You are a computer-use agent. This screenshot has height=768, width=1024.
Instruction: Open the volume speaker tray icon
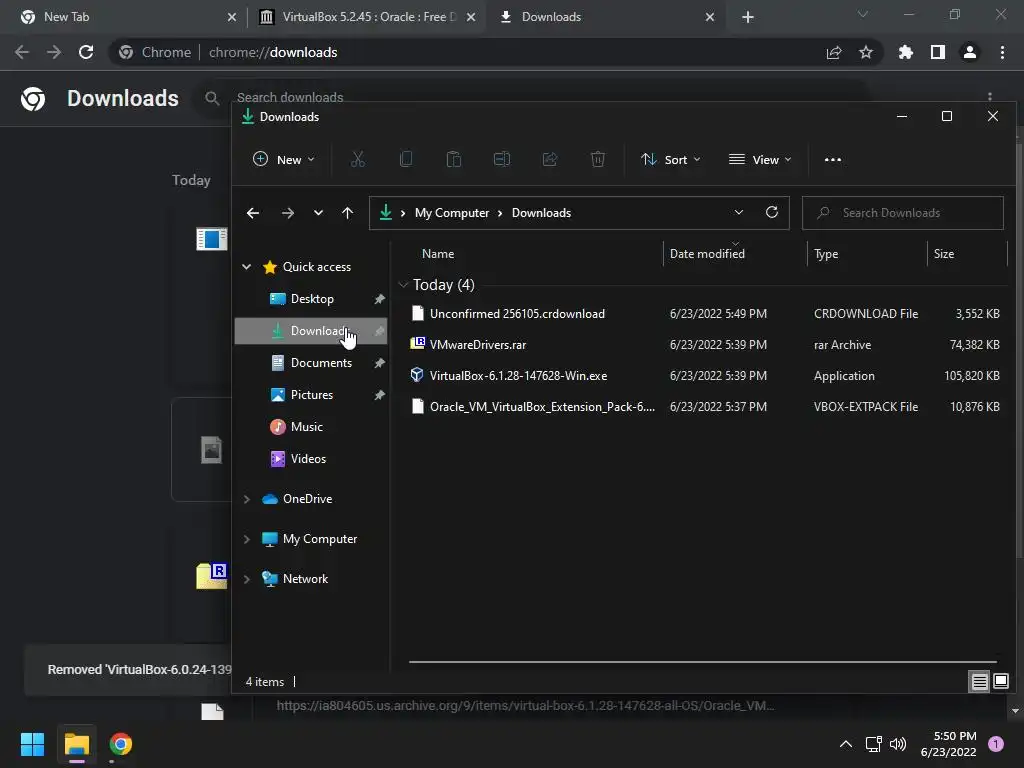pyautogui.click(x=899, y=744)
